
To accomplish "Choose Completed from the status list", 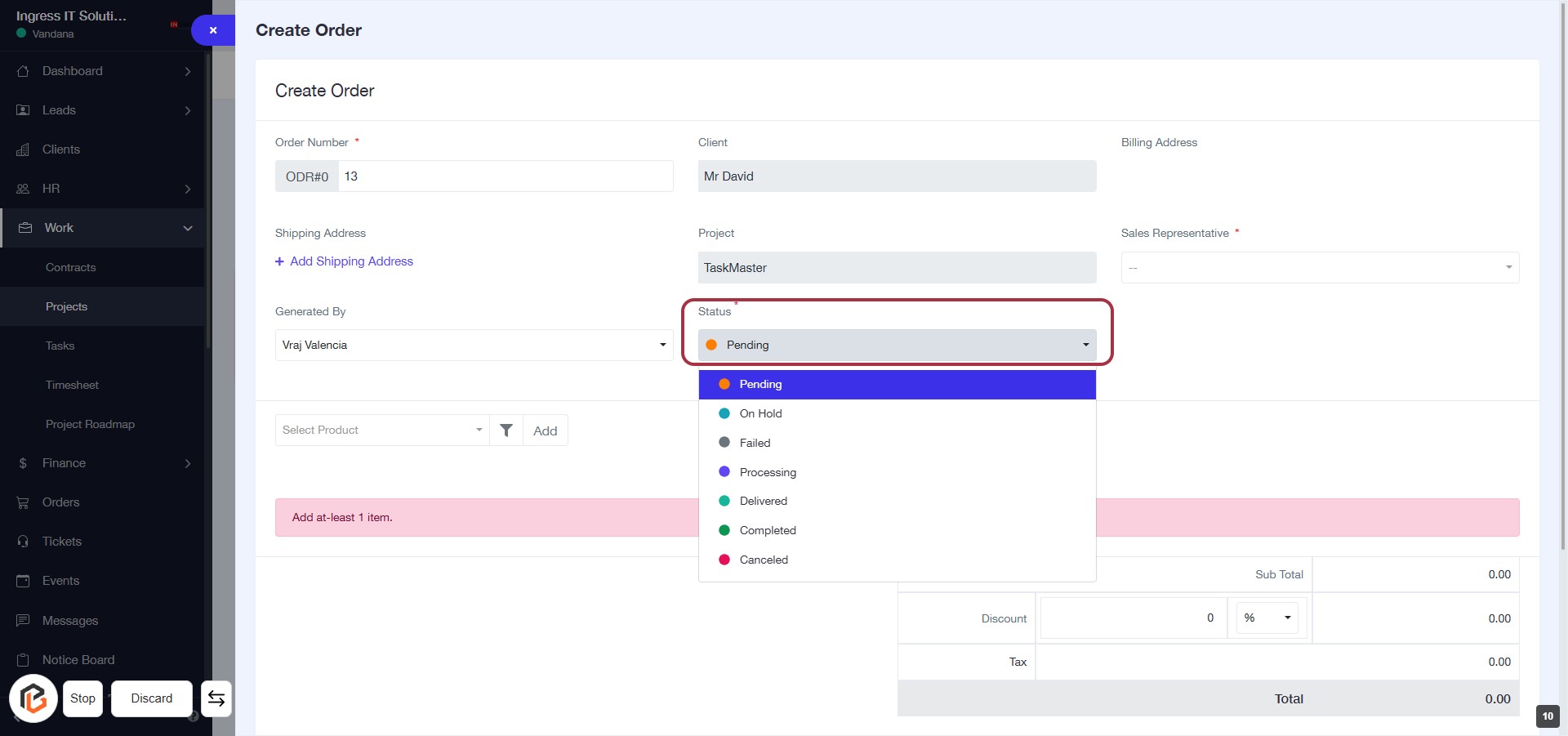I will pyautogui.click(x=767, y=530).
